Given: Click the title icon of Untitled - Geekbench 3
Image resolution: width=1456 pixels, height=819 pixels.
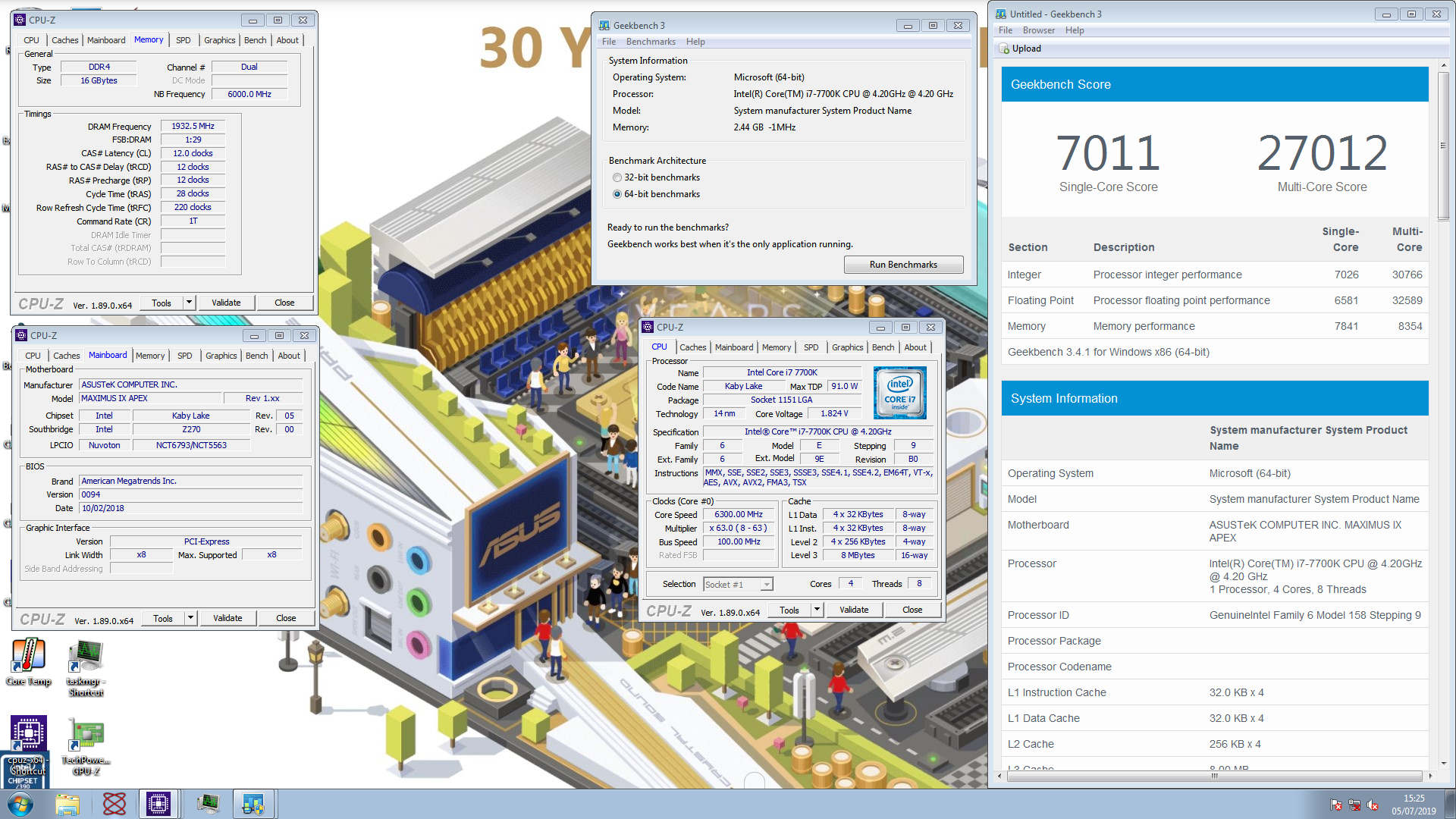Looking at the screenshot, I should (1001, 14).
